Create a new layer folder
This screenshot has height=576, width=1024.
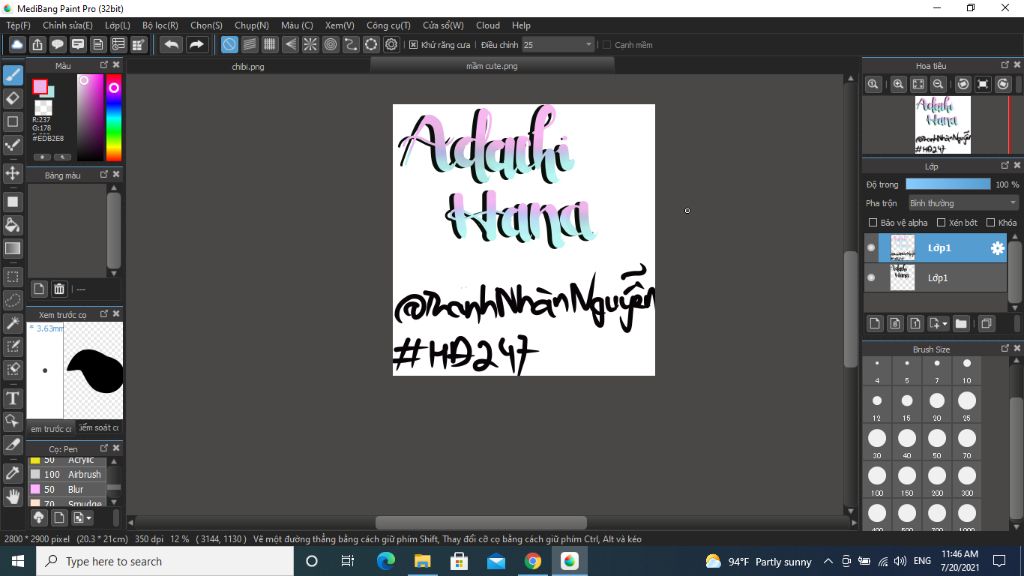961,323
